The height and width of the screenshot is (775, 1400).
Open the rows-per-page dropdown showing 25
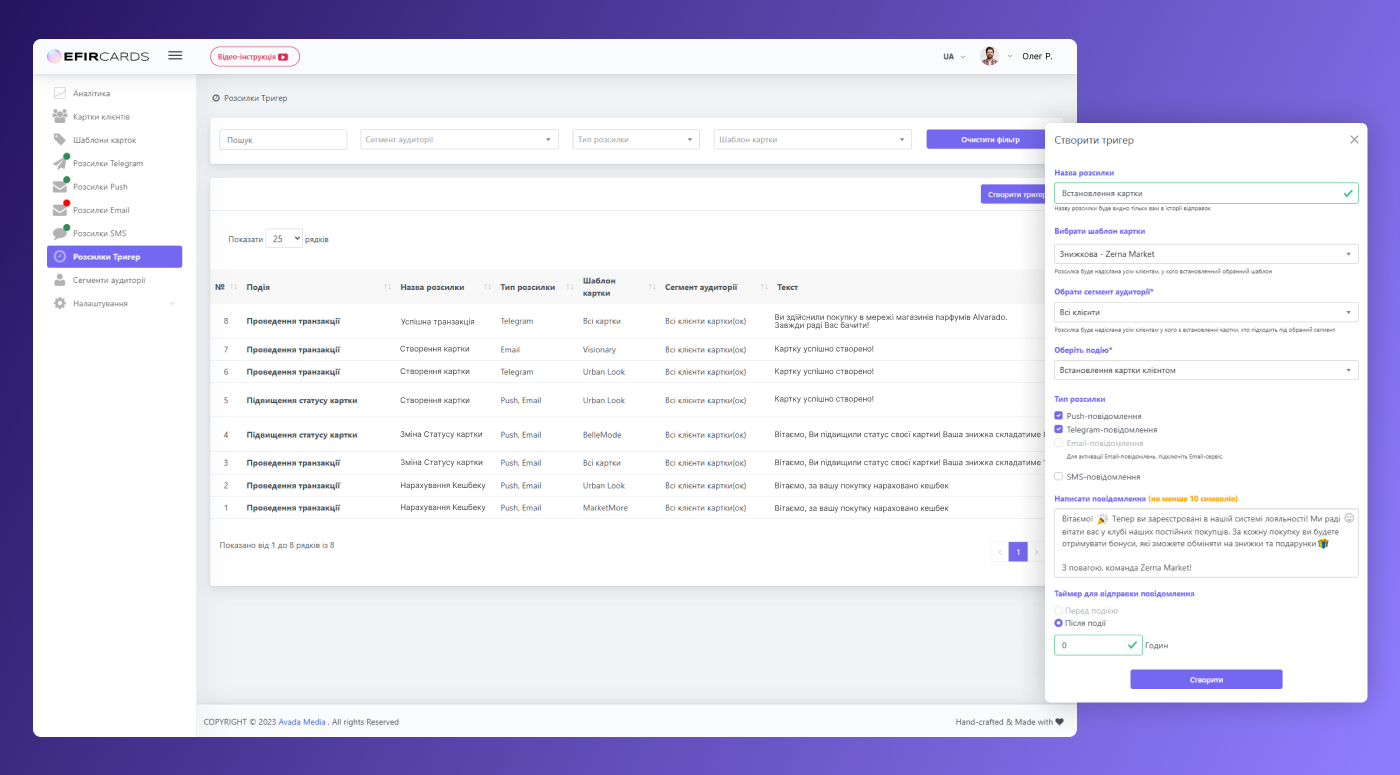(x=284, y=239)
